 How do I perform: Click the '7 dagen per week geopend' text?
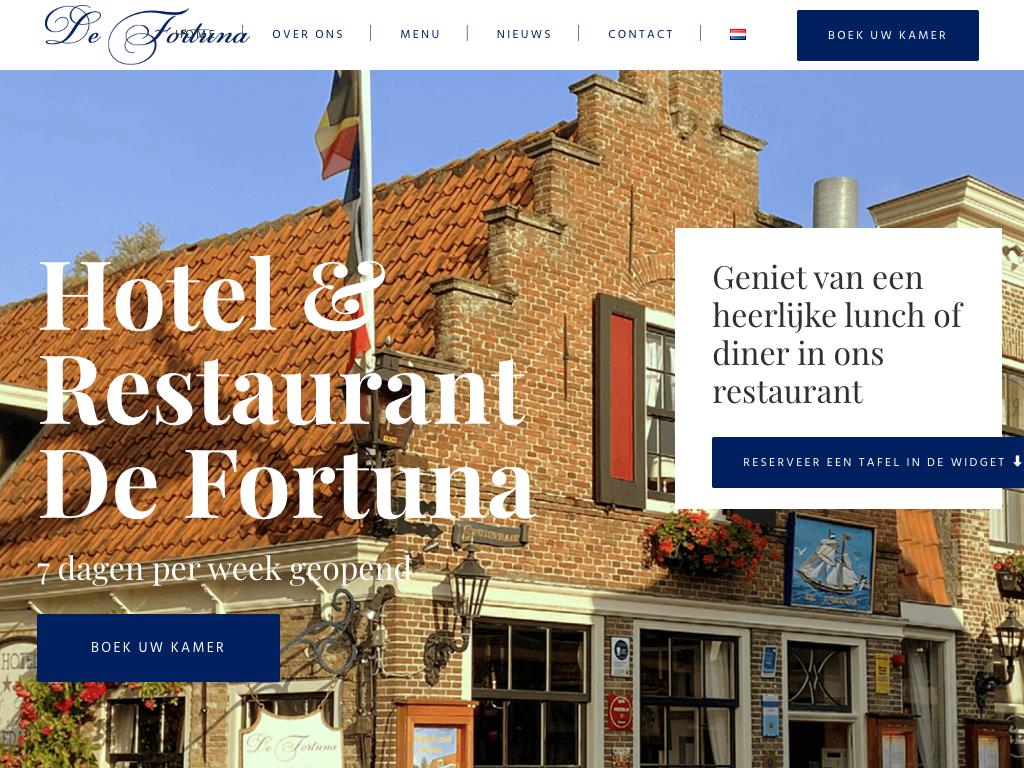(224, 569)
